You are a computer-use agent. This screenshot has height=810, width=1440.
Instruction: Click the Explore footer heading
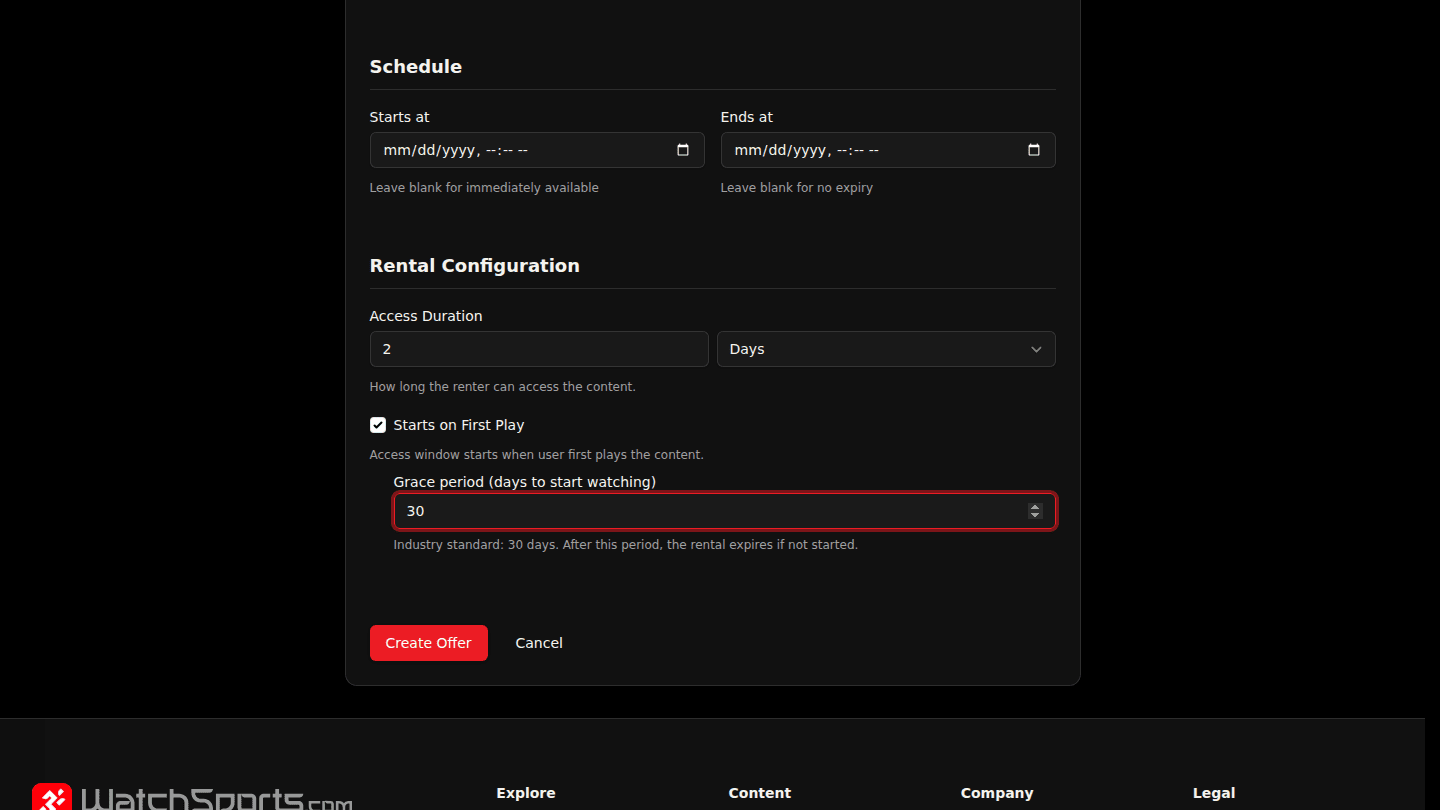coord(526,793)
